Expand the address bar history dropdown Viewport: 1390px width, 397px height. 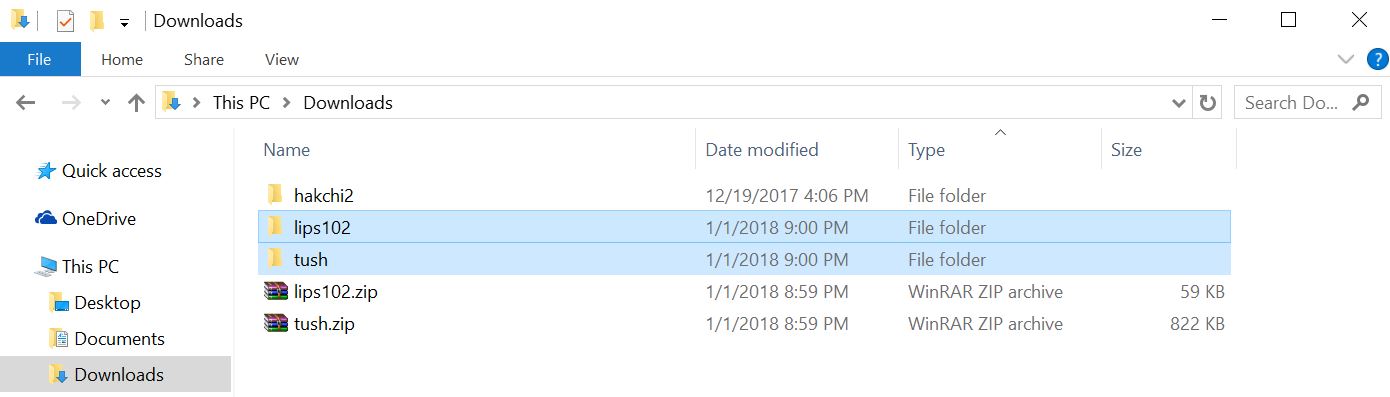tap(1178, 102)
